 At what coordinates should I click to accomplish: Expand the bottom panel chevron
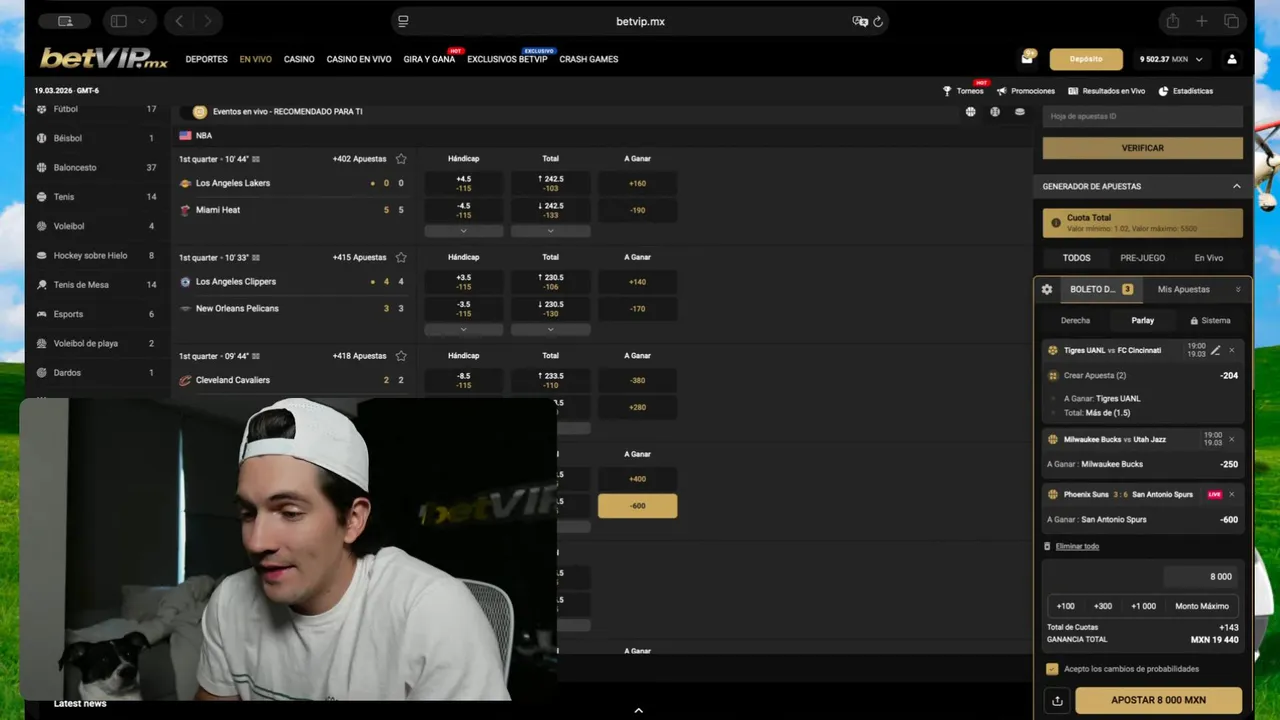639,711
